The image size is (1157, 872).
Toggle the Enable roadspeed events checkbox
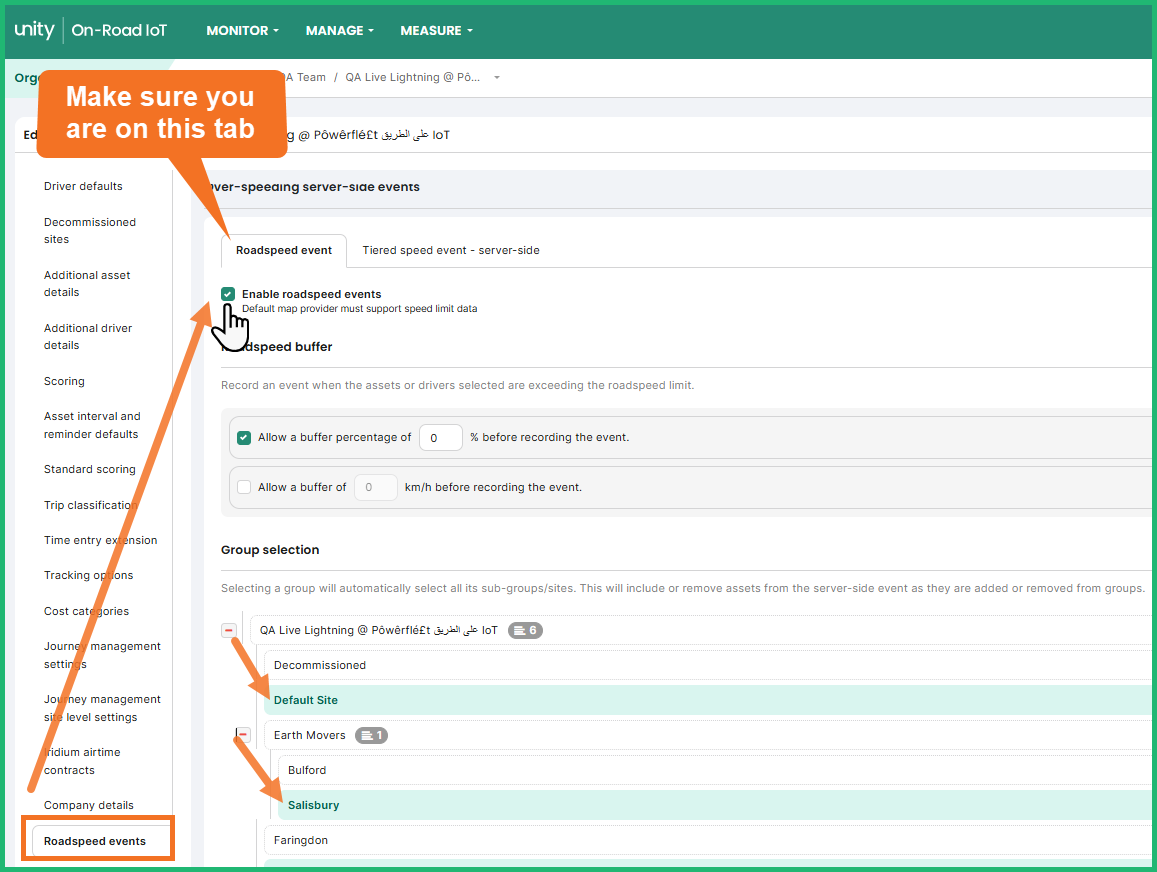[x=228, y=294]
